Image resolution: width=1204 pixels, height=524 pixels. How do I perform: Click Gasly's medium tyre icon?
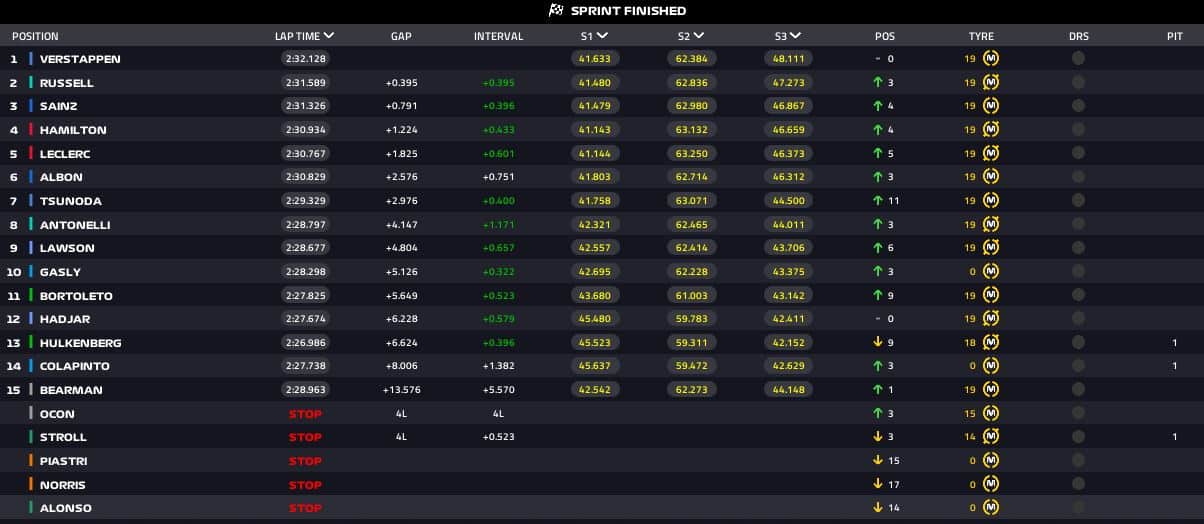click(x=990, y=272)
